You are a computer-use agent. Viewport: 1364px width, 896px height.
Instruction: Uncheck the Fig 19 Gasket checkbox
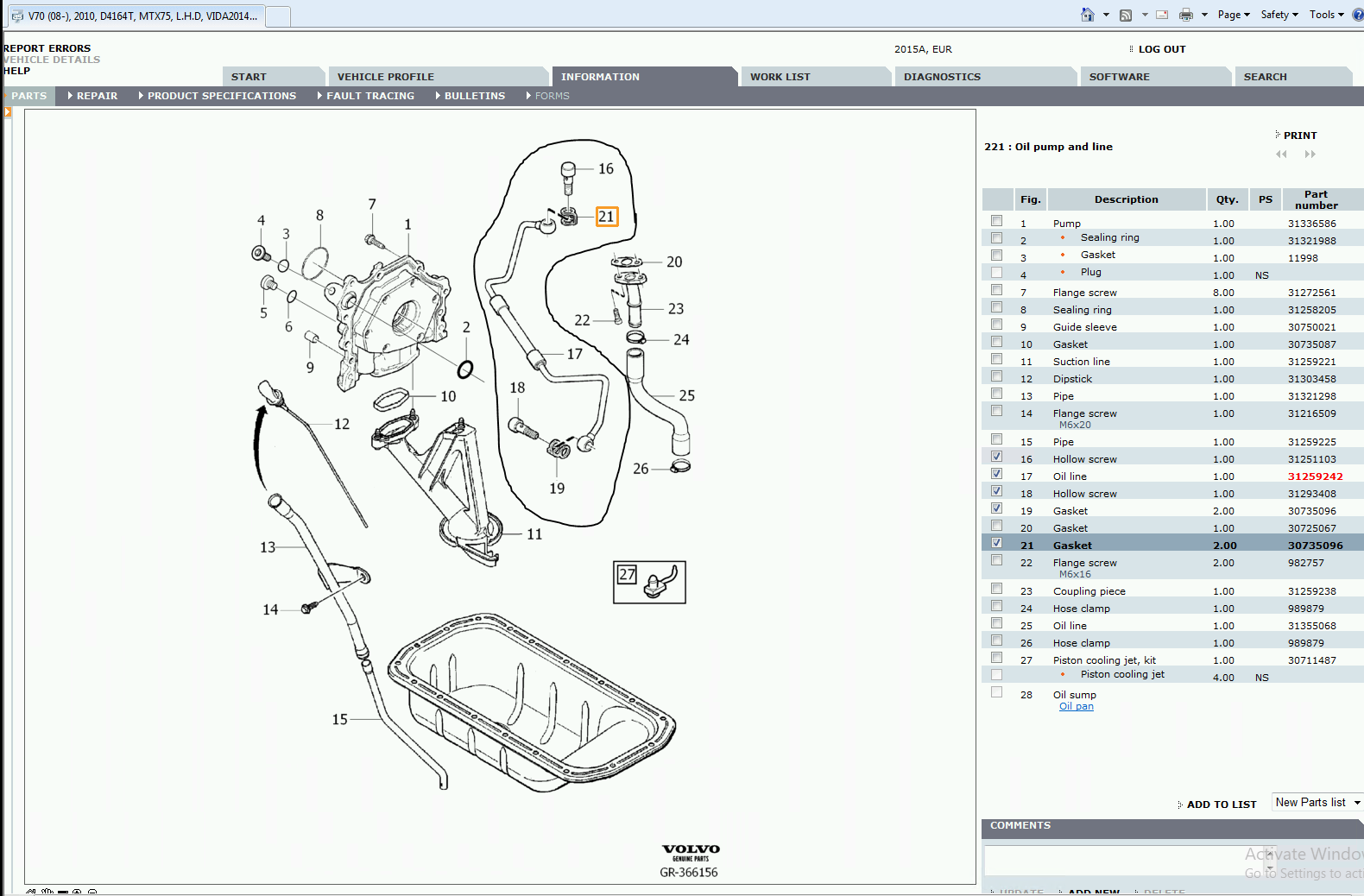(997, 508)
